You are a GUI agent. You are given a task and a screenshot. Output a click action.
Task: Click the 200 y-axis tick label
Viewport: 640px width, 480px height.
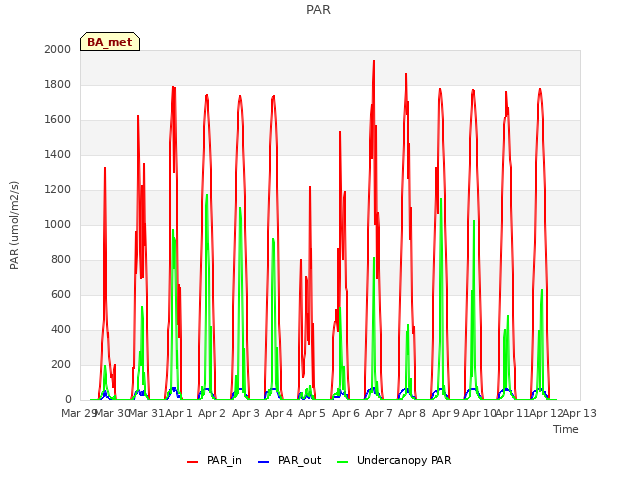61,364
